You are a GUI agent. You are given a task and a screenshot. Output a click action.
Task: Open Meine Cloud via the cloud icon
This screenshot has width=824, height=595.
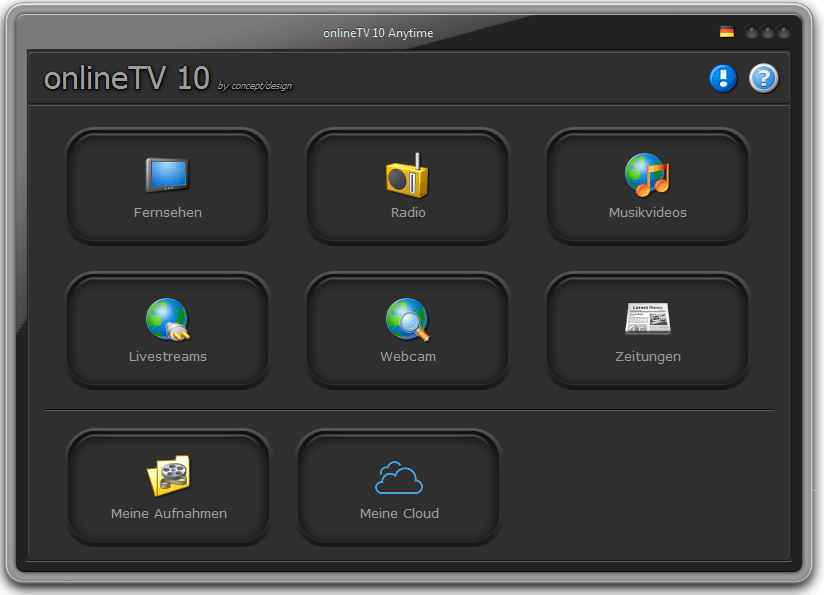tap(399, 477)
